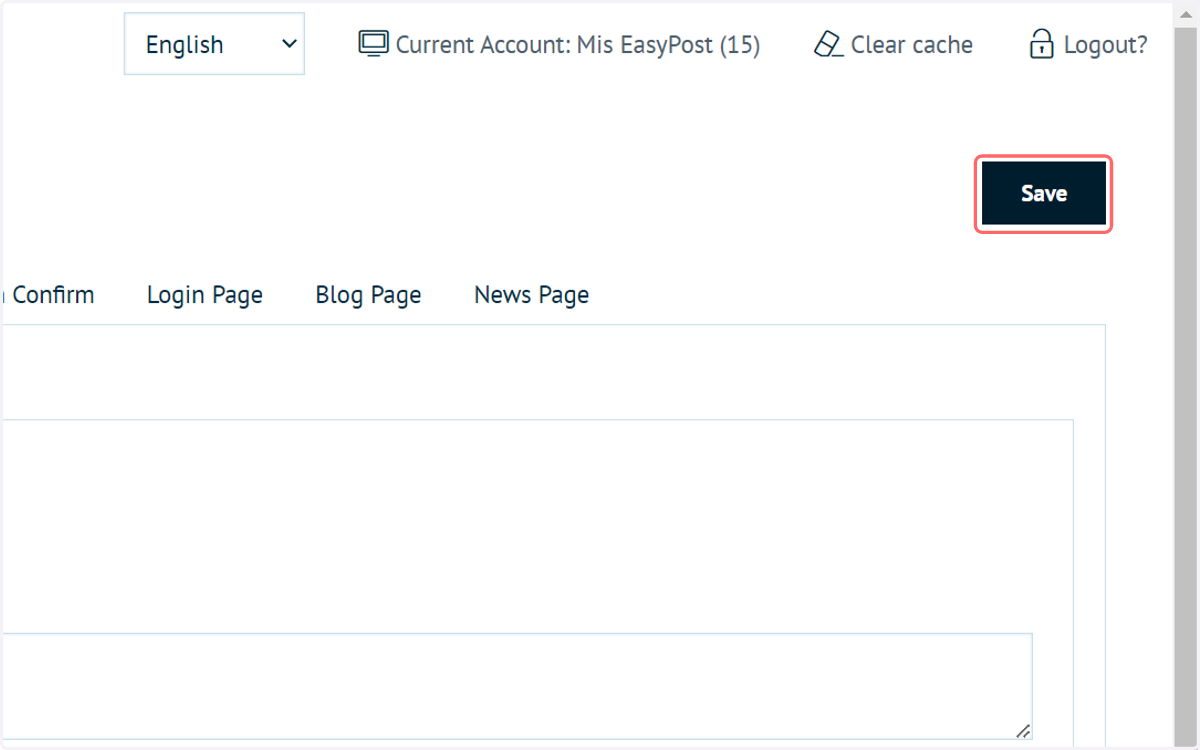The image size is (1200, 750).
Task: Click the resize handle of the lower text area
Action: point(1023,731)
